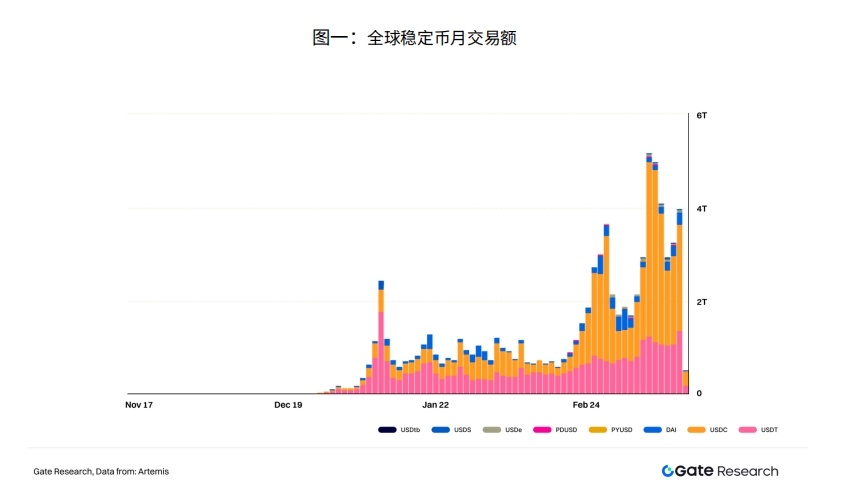Viewport: 844px width, 500px height.
Task: Click the USDS blue legend swatch
Action: [440, 429]
